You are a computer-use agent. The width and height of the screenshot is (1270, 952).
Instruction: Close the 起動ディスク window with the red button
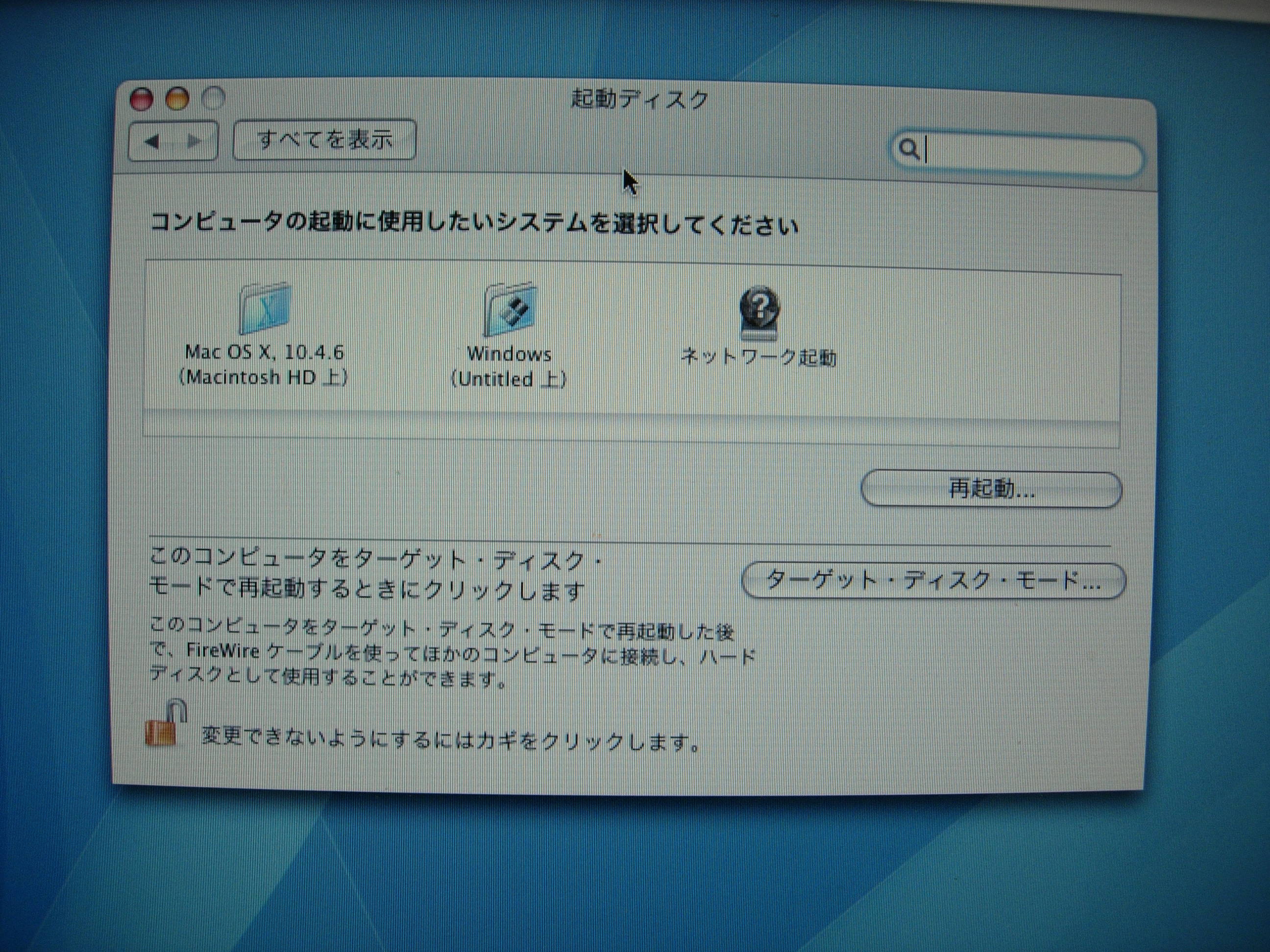[141, 99]
